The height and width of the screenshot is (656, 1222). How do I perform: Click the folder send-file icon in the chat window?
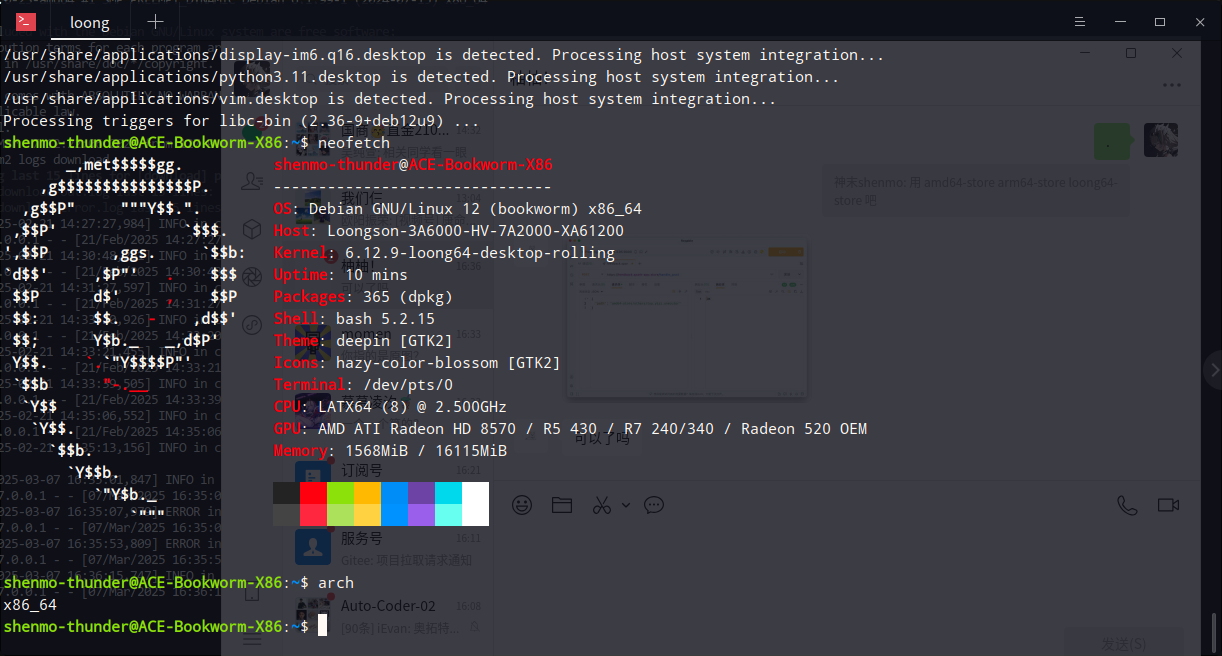pos(561,505)
